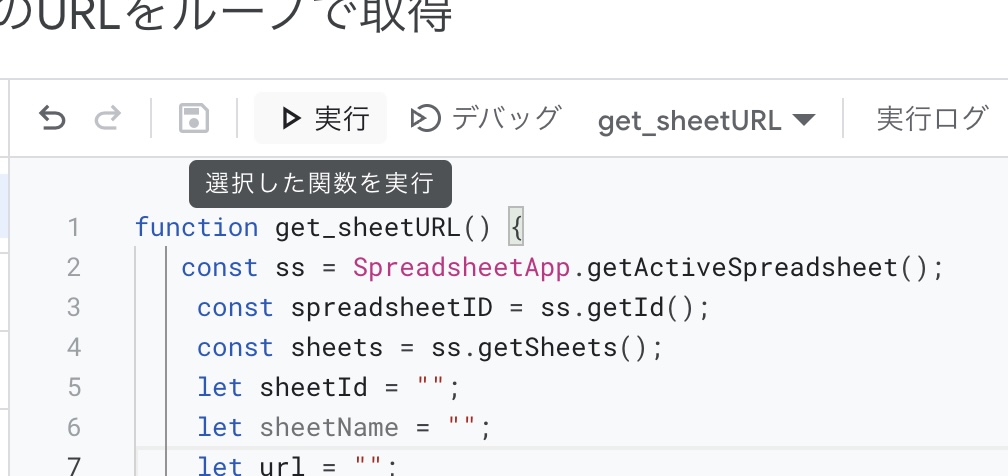The image size is (1008, 476).
Task: Click line number 5 in the gutter
Action: [x=72, y=388]
